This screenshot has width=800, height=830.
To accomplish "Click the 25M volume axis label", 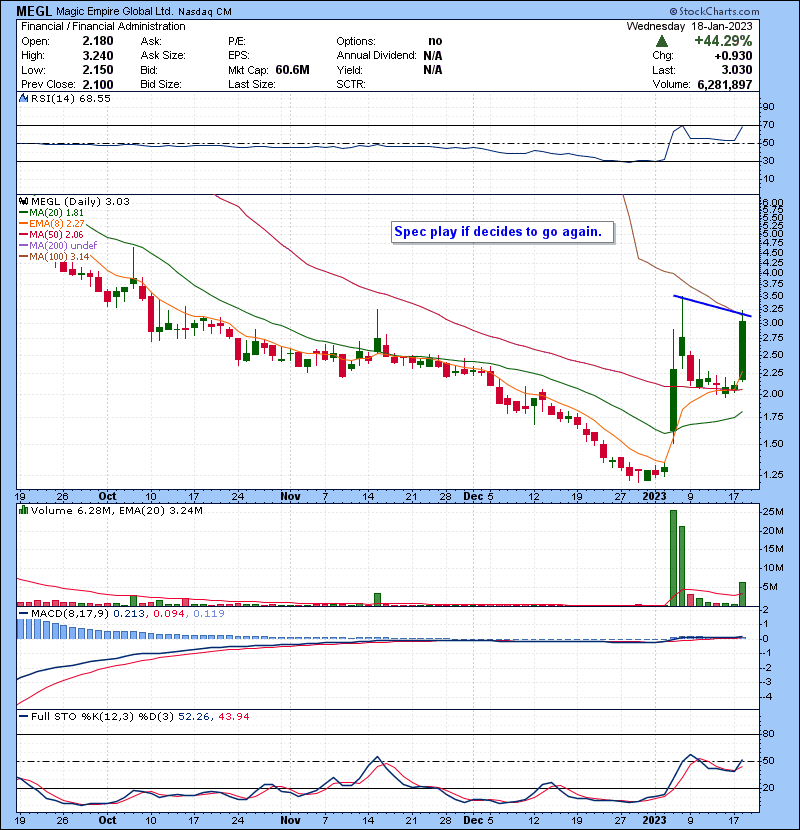I will point(772,512).
